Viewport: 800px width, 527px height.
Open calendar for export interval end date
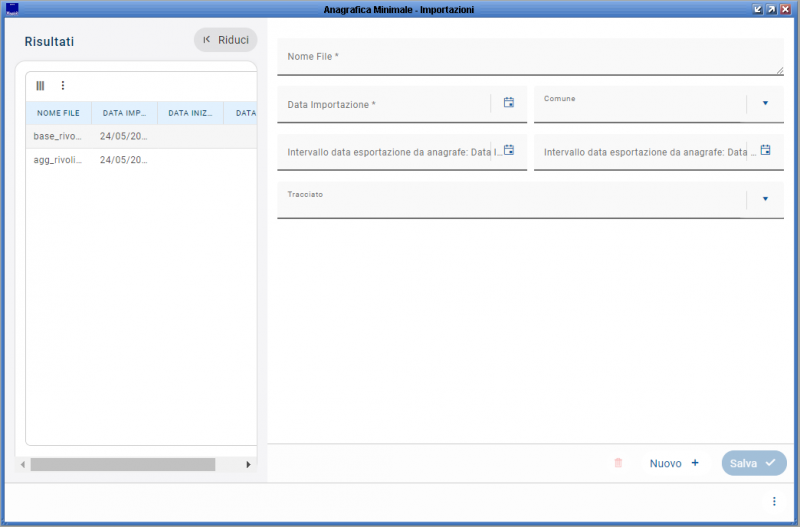pos(765,150)
